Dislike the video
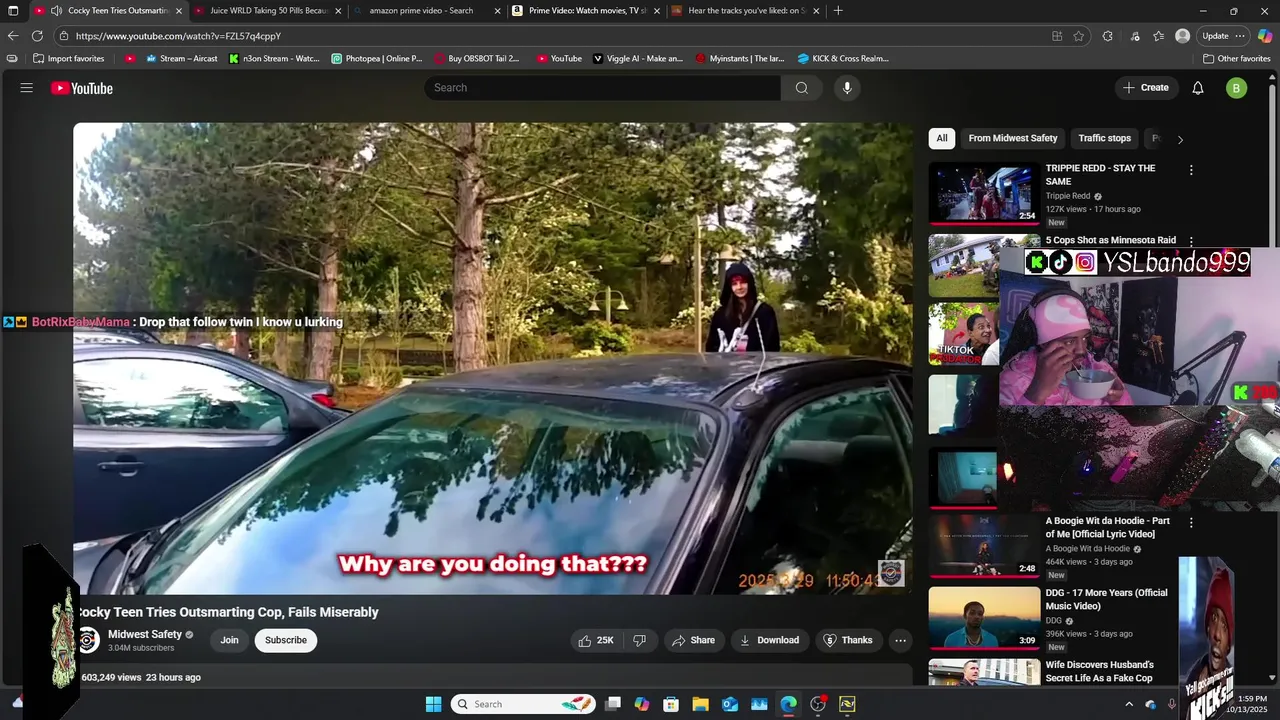This screenshot has width=1280, height=720. tap(640, 640)
